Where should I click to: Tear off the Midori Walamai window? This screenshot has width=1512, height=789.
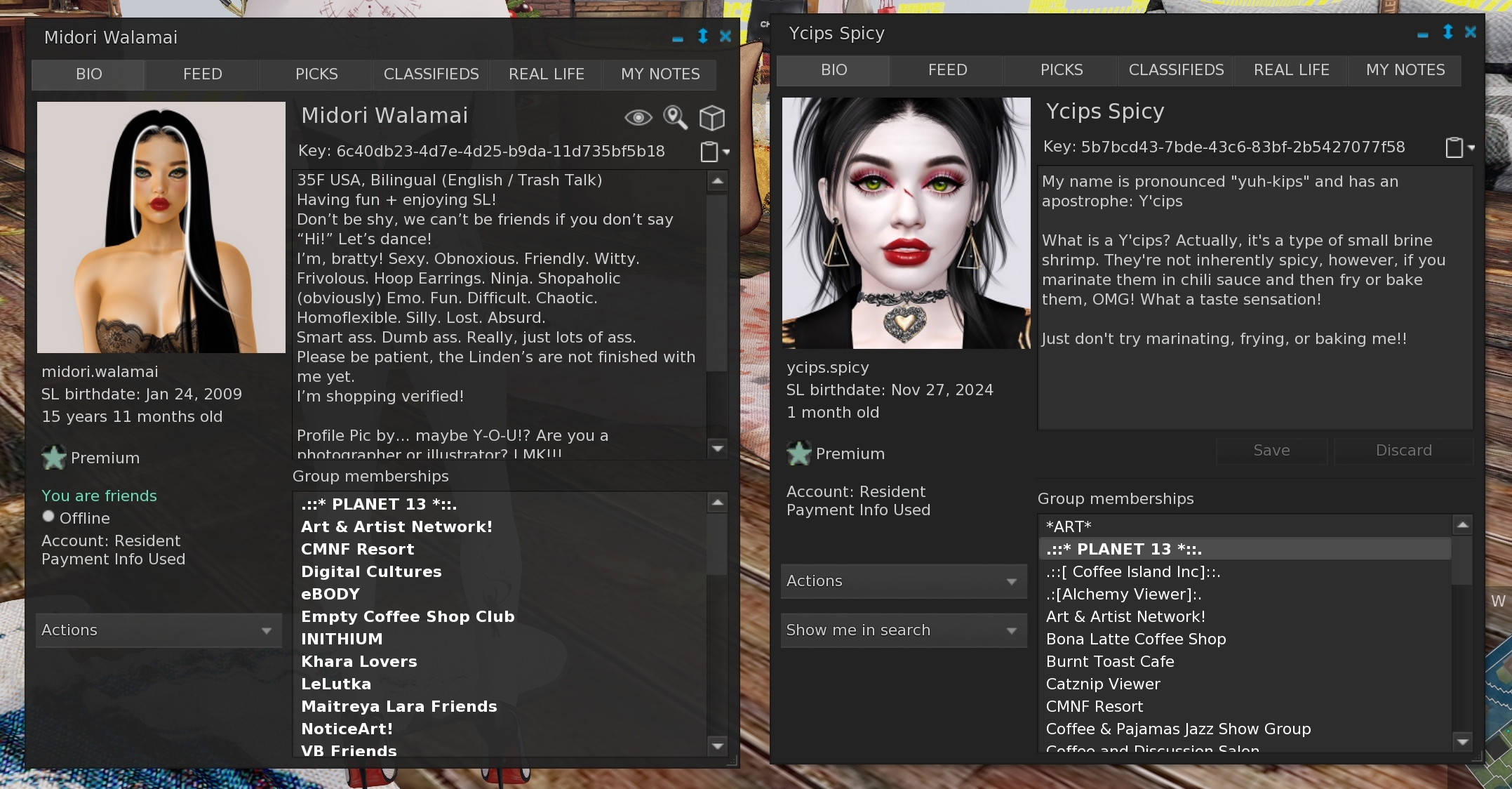pos(702,37)
